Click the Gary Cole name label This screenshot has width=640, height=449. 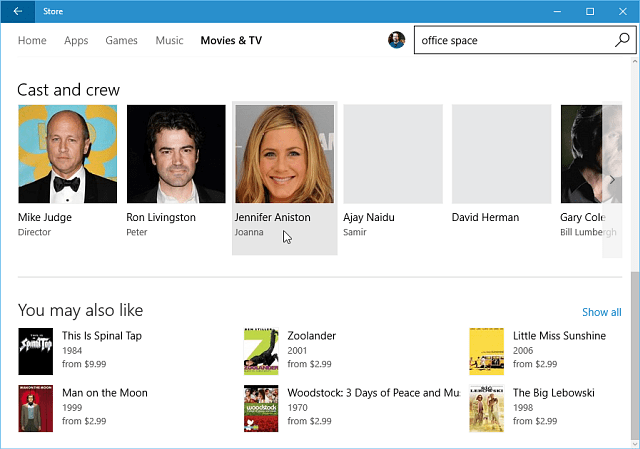pyautogui.click(x=583, y=217)
